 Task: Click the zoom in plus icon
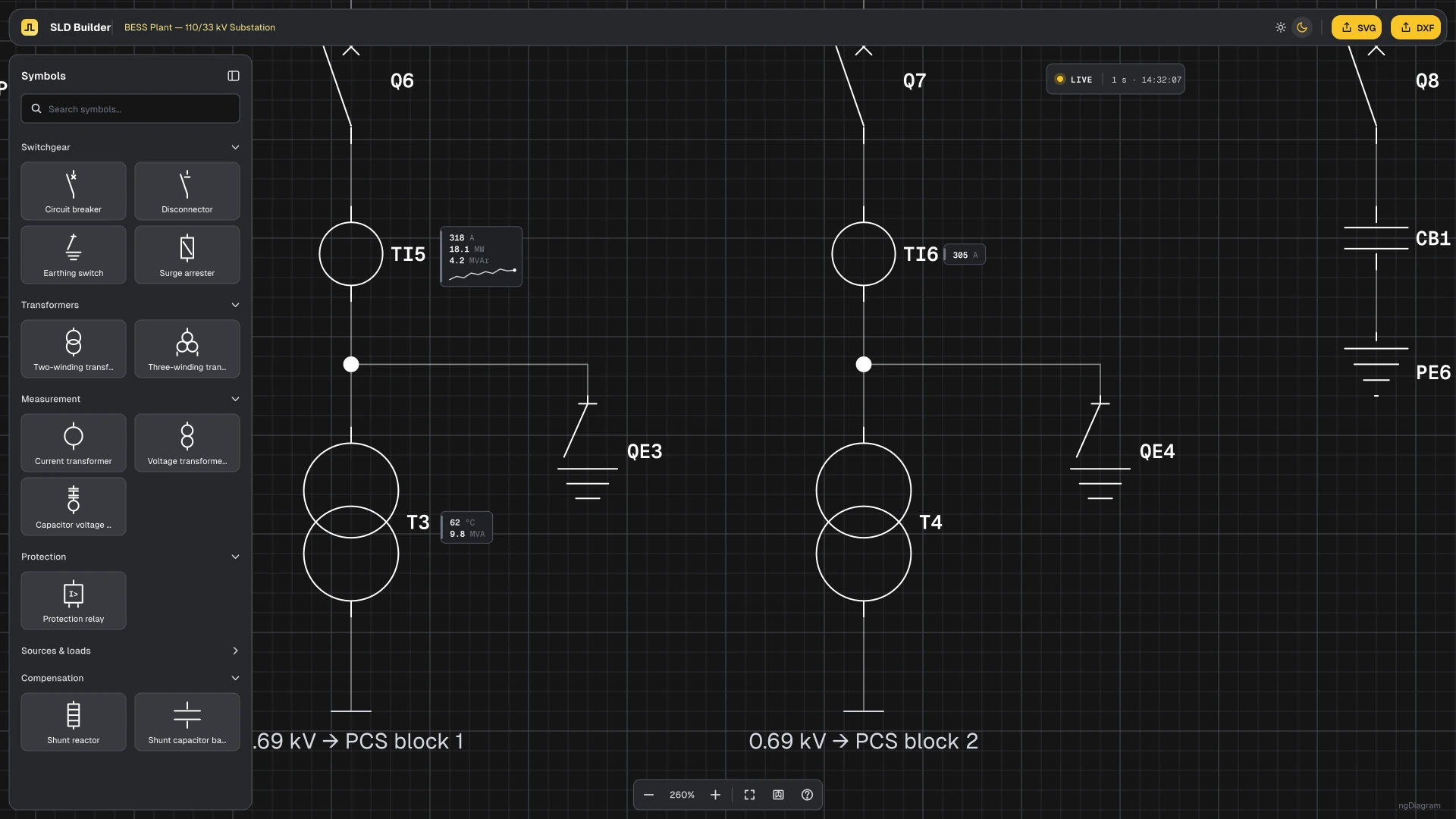715,795
